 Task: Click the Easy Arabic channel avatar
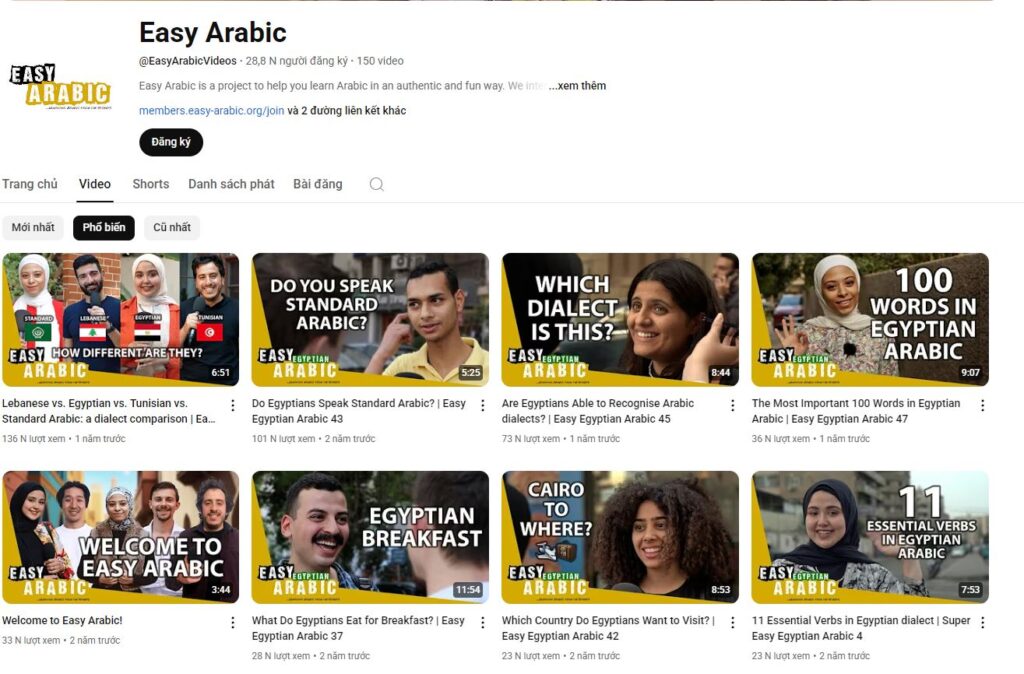point(60,86)
